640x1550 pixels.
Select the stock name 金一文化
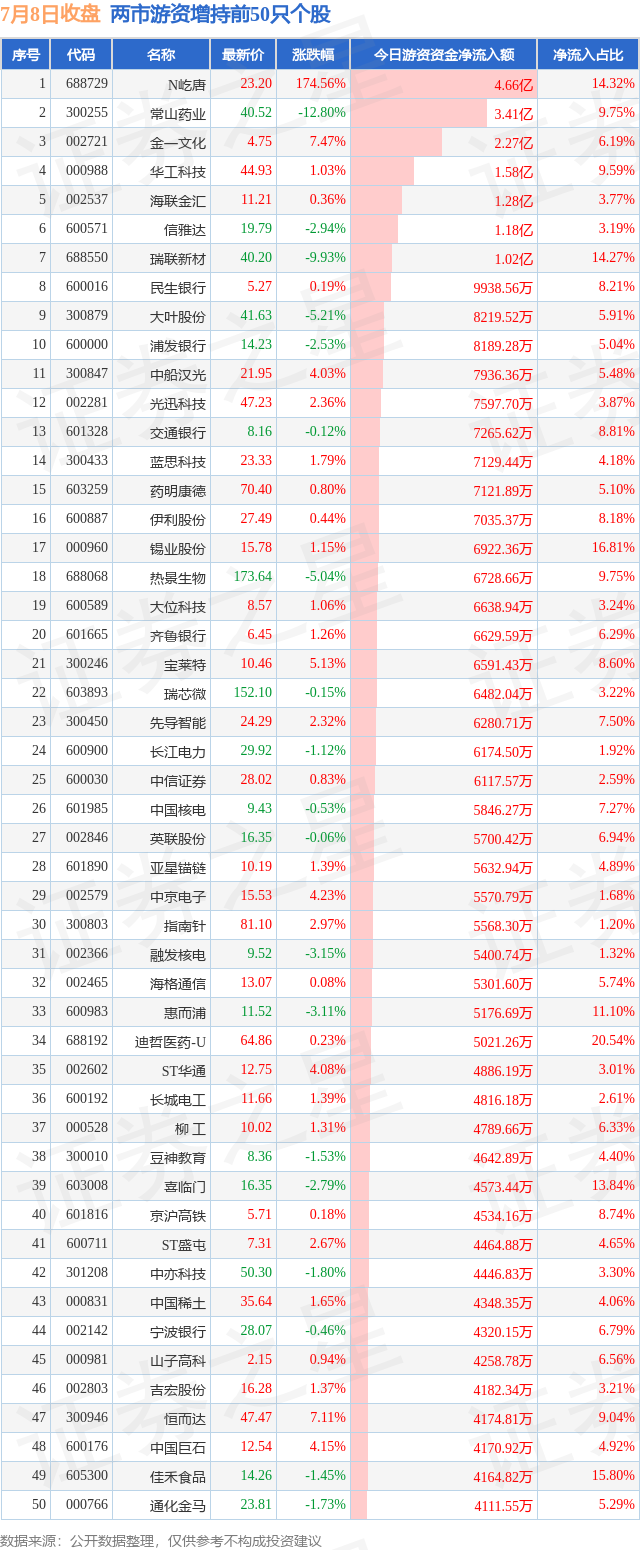(x=178, y=142)
